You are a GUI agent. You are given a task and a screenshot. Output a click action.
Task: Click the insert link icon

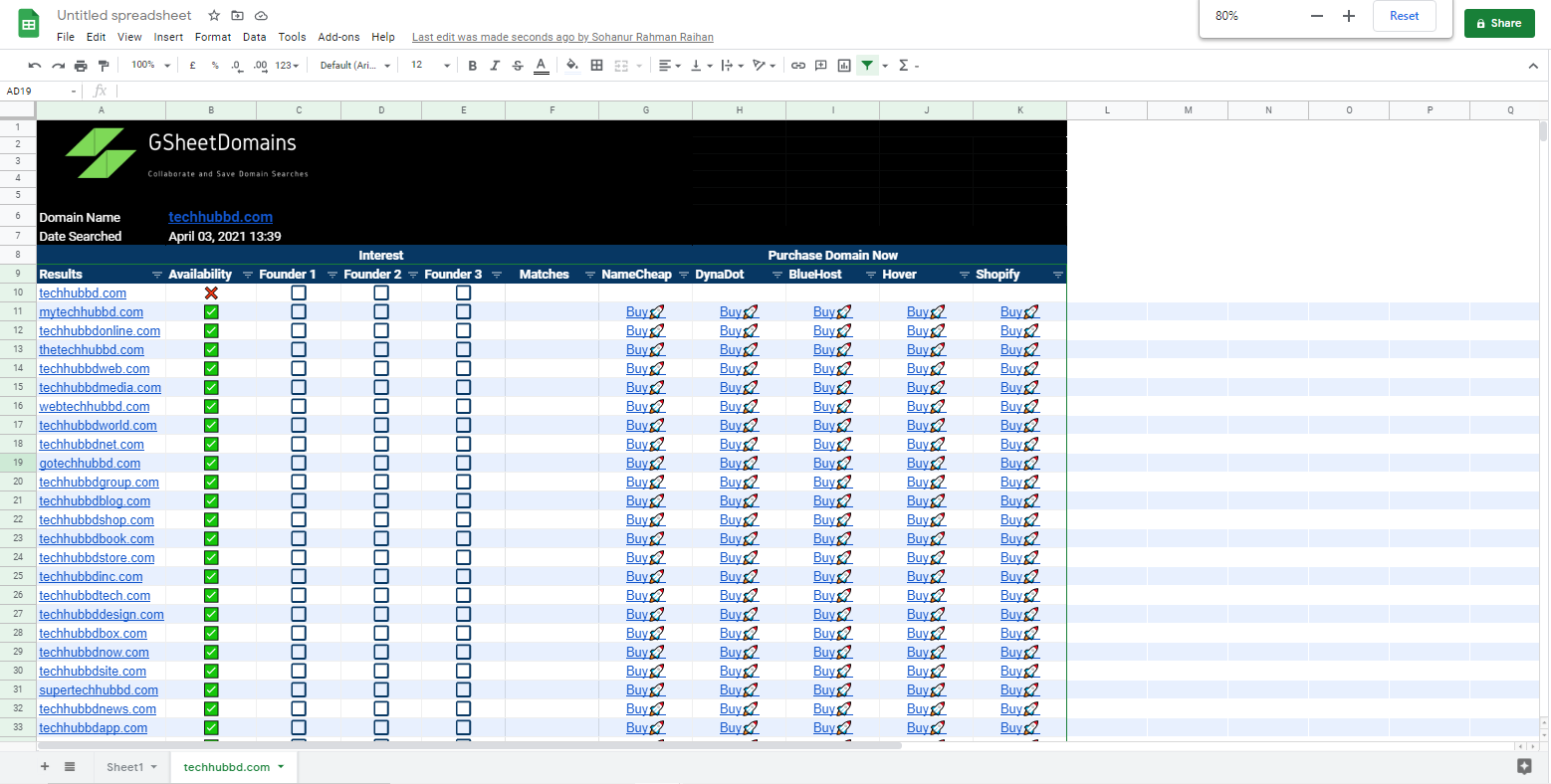[798, 66]
